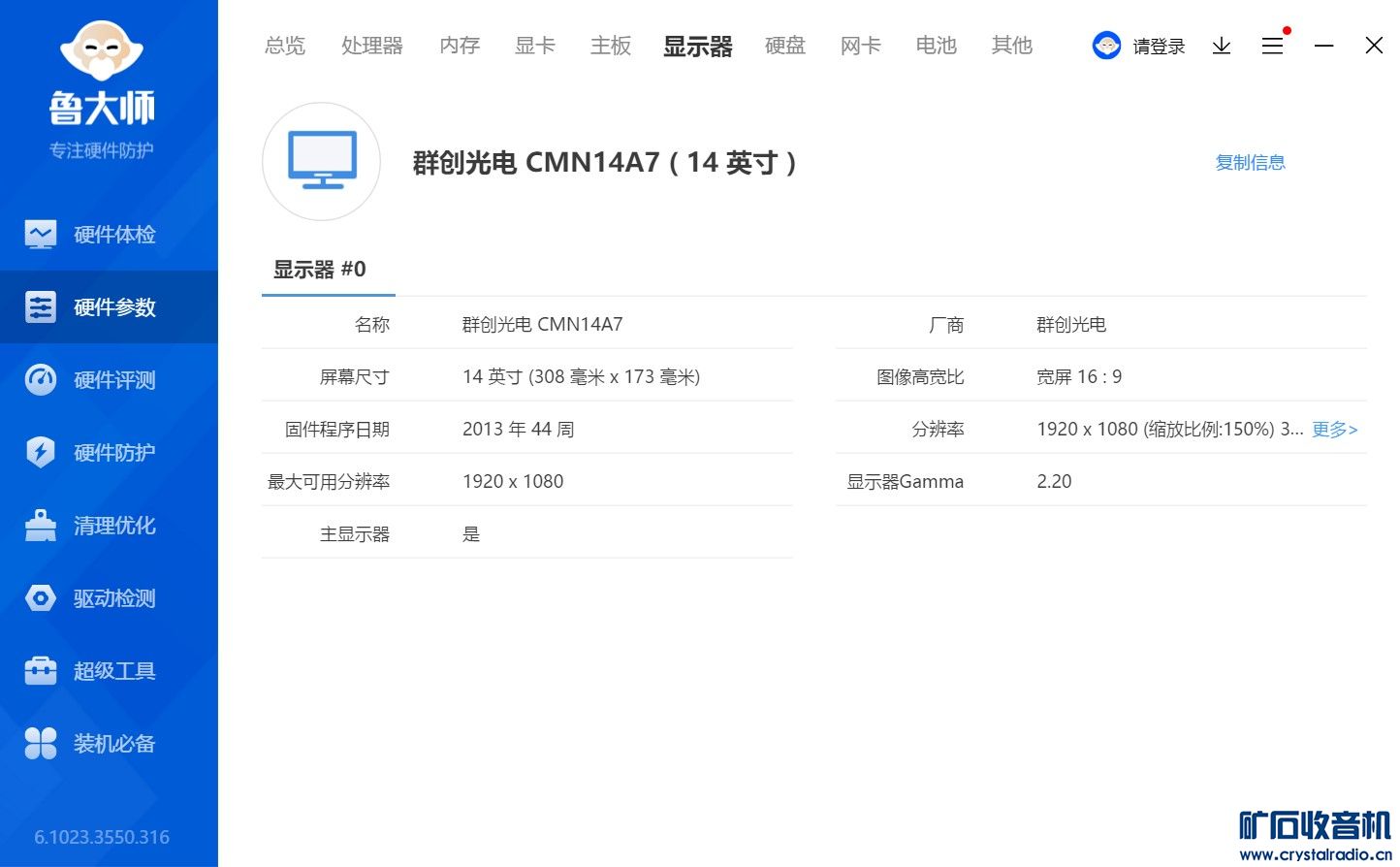1400x867 pixels.
Task: Click aspect ratio value 宽屏 16 : 9
Action: coord(1079,377)
